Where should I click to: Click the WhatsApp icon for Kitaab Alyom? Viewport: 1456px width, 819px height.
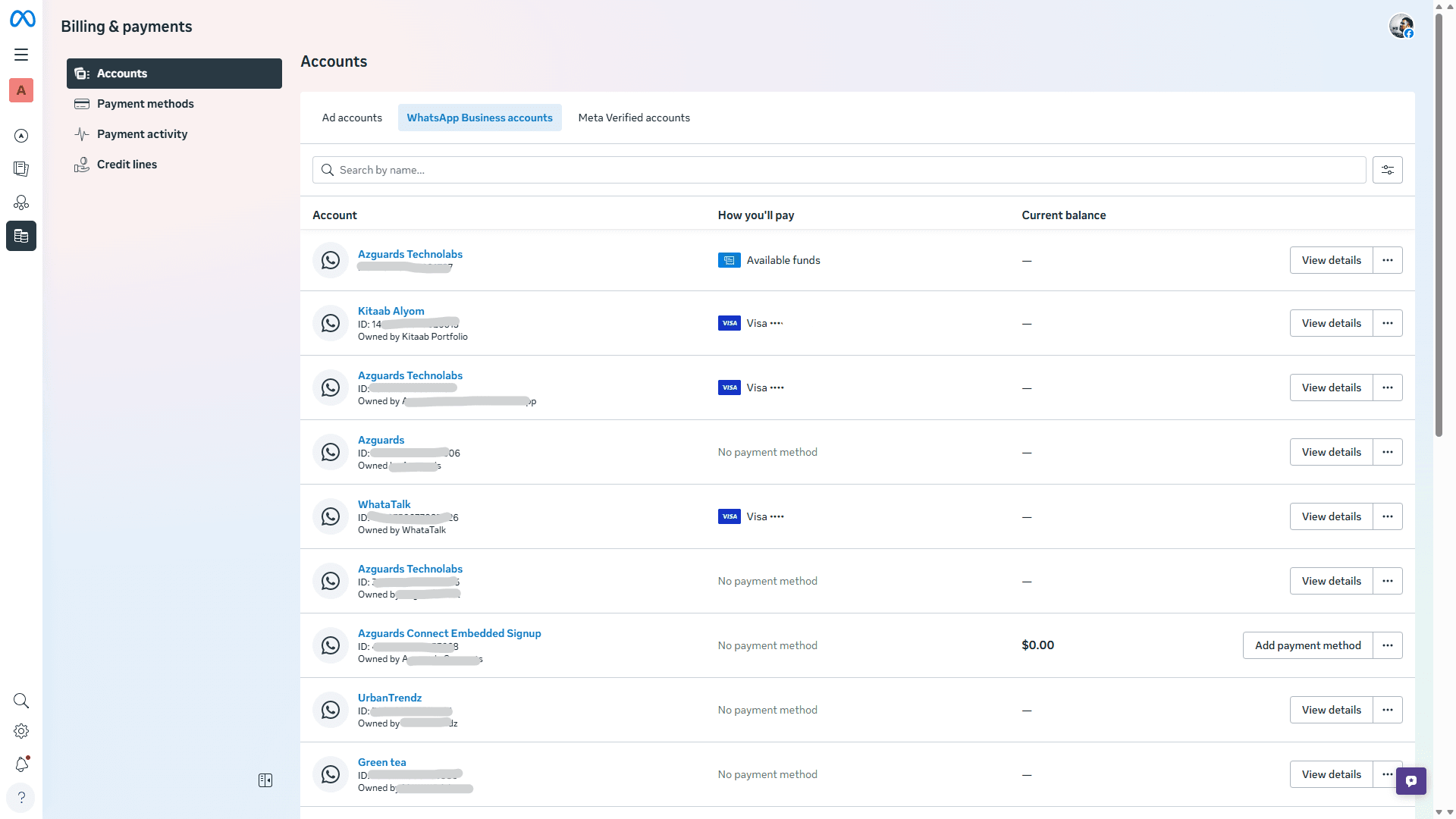point(331,323)
